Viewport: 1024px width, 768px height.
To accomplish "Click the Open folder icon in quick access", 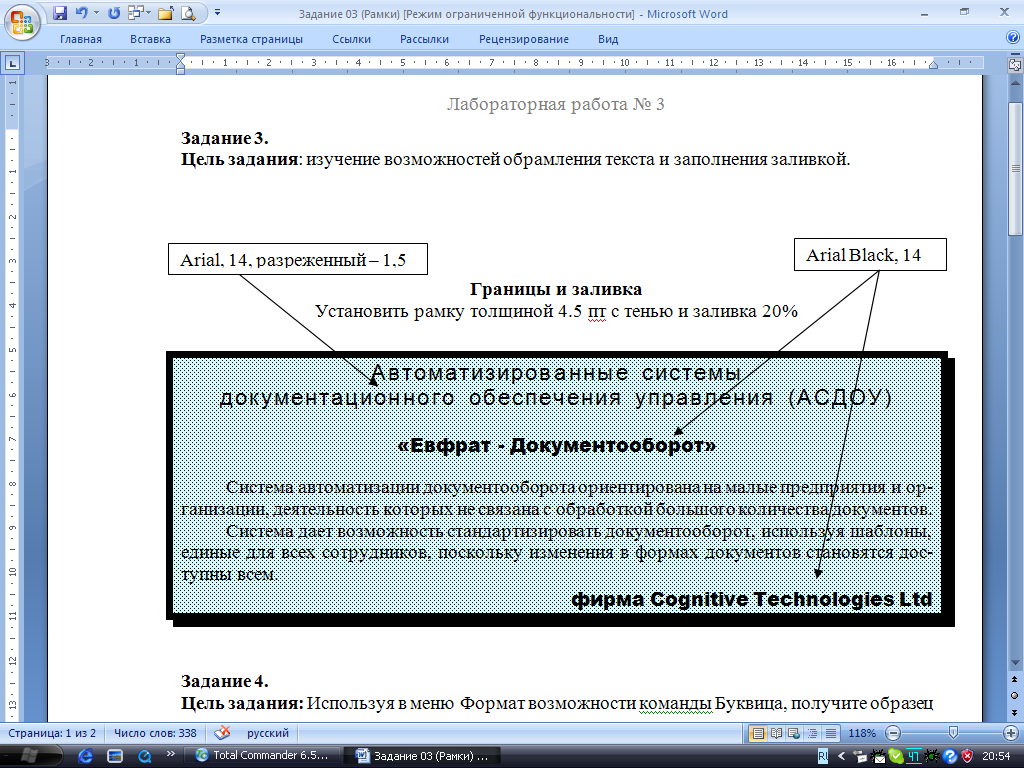I will click(x=165, y=13).
